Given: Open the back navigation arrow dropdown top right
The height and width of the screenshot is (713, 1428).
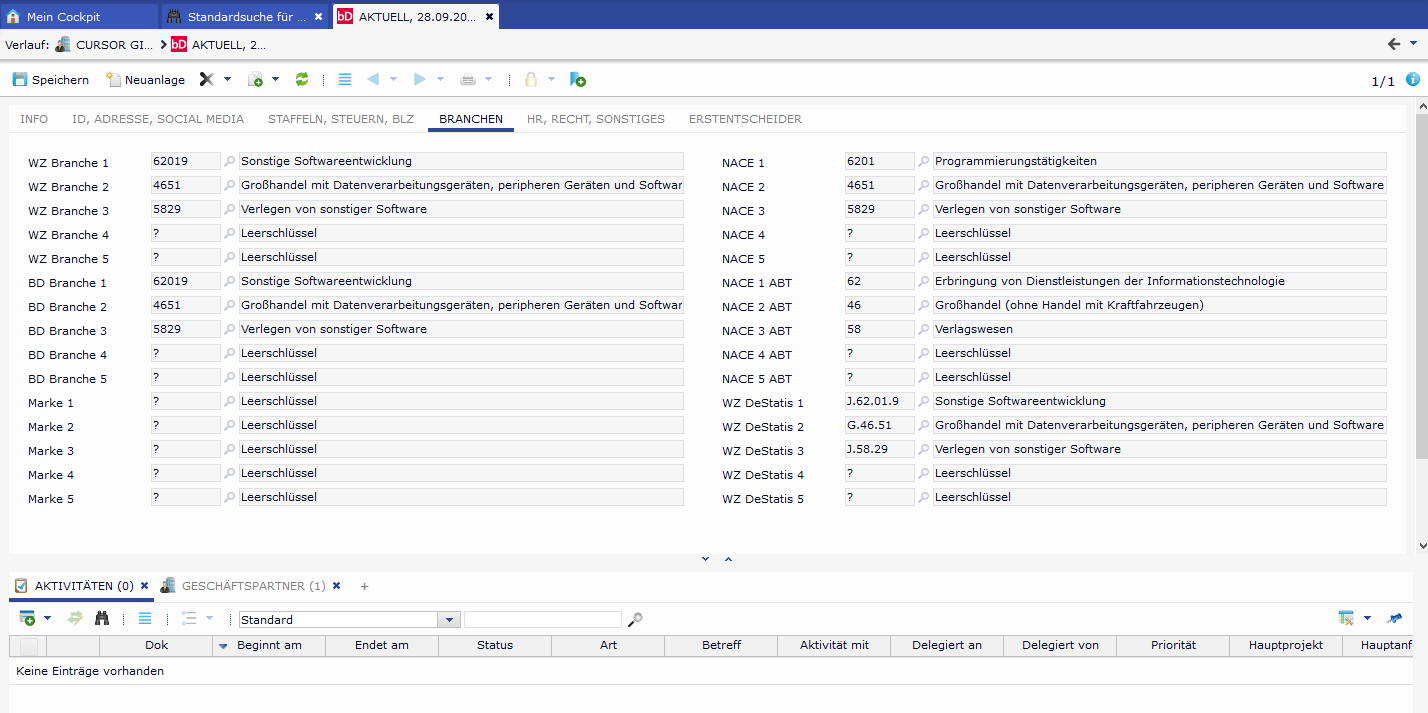Looking at the screenshot, I should (x=1413, y=44).
